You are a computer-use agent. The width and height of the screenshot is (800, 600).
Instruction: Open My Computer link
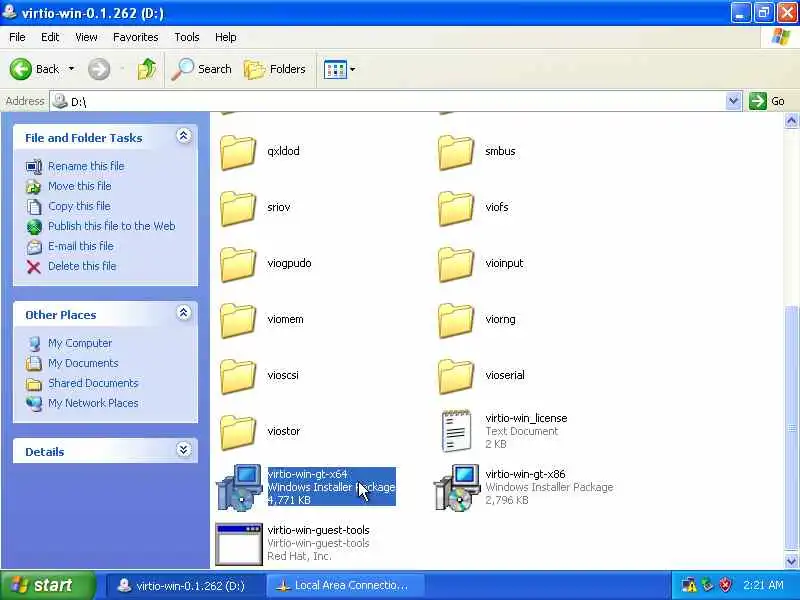point(80,343)
